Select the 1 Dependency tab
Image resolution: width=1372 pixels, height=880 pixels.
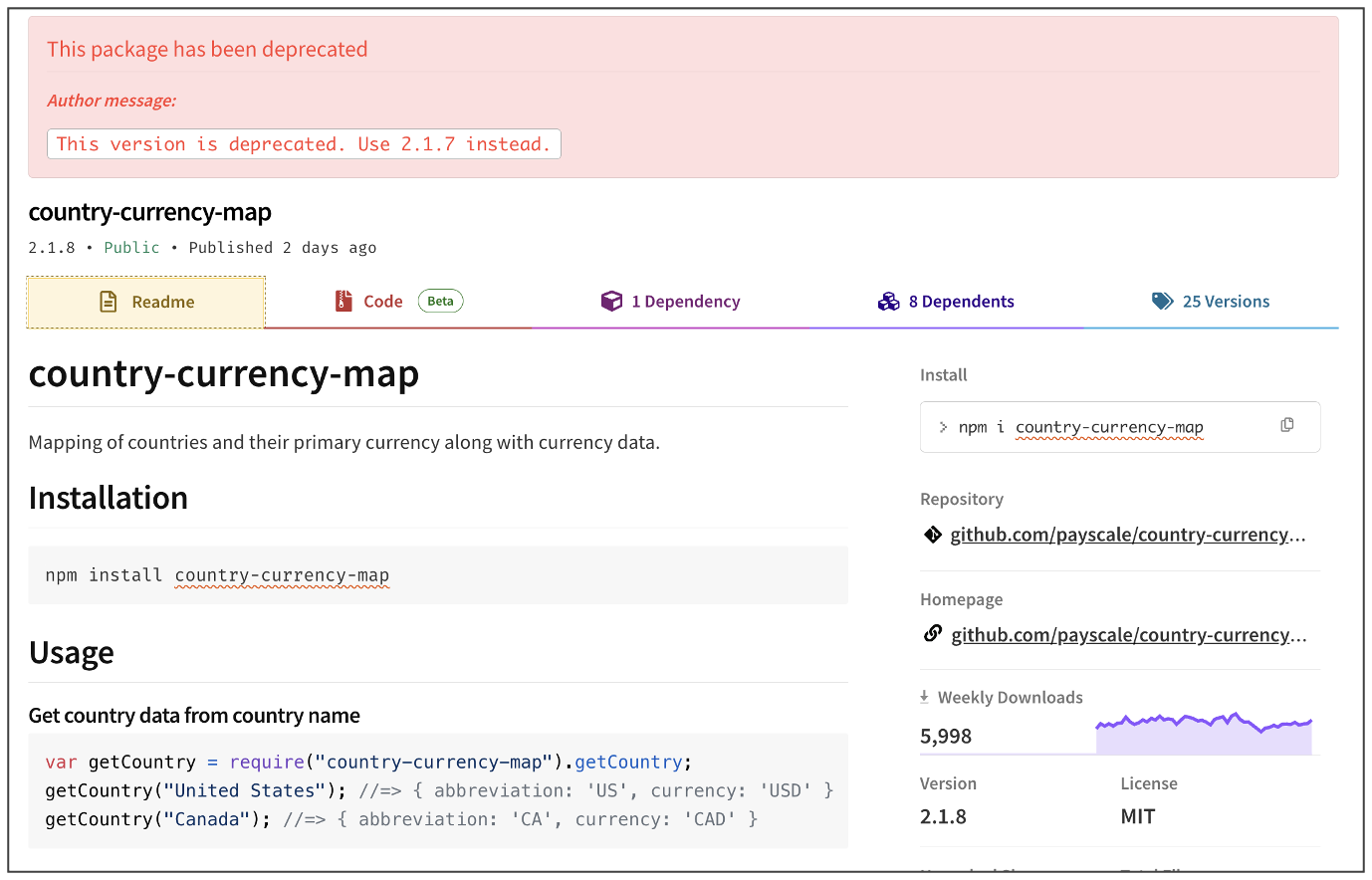(685, 302)
